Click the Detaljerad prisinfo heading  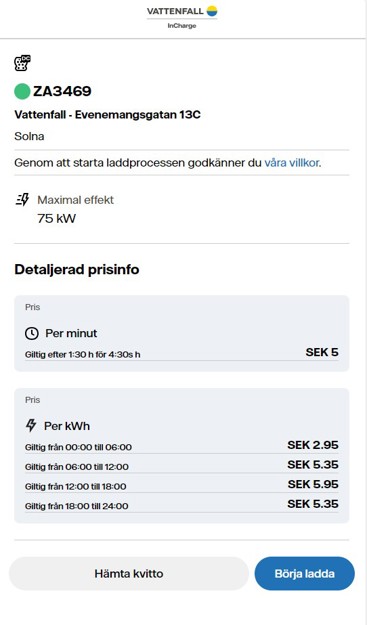77,269
